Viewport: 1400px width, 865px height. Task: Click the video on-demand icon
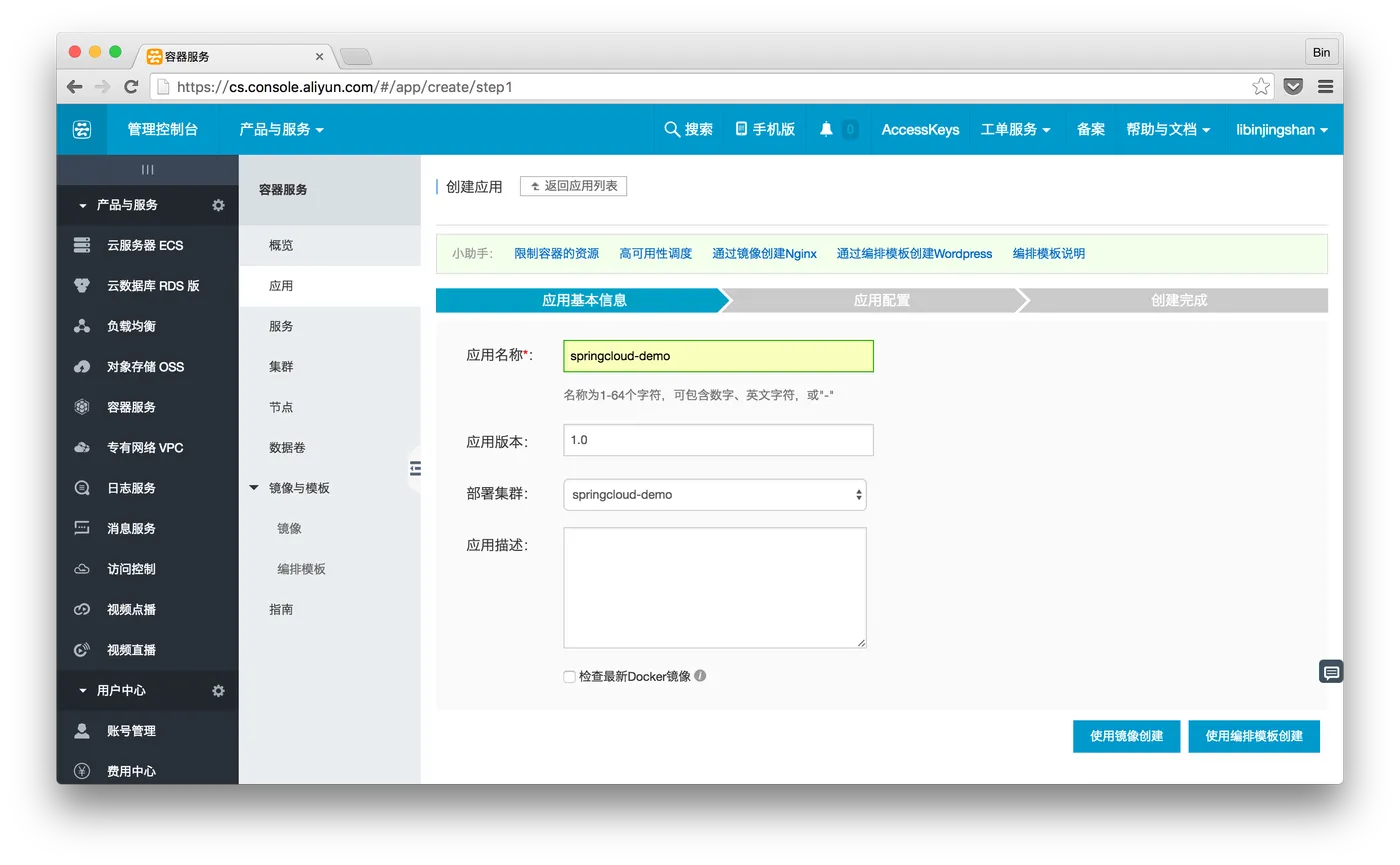point(82,609)
